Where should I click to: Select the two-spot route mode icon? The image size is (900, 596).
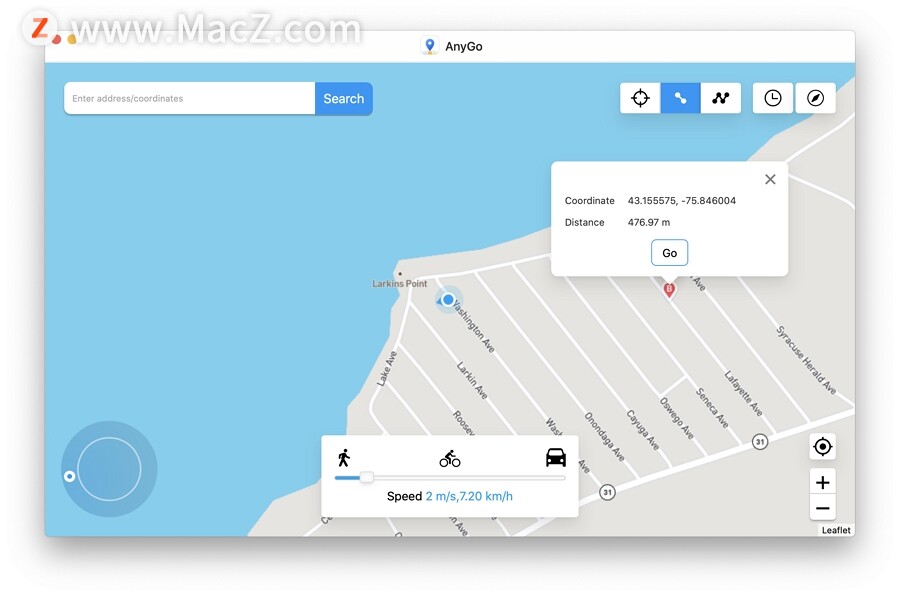click(680, 98)
